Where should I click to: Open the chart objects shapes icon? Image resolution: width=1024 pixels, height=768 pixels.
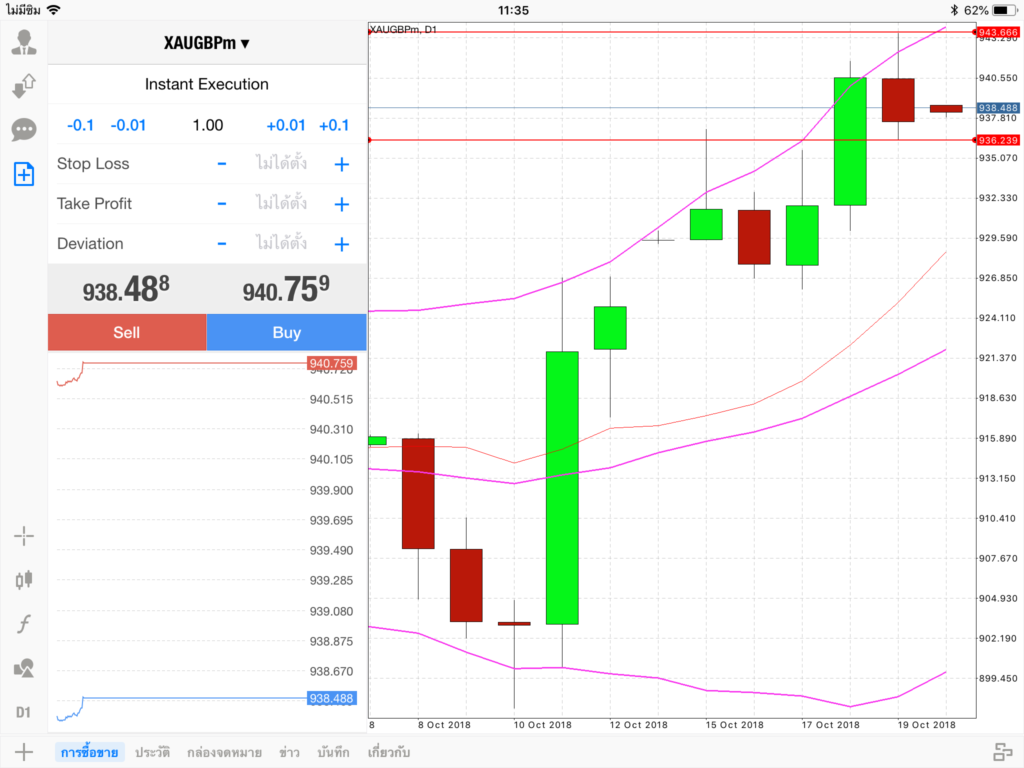coord(24,667)
